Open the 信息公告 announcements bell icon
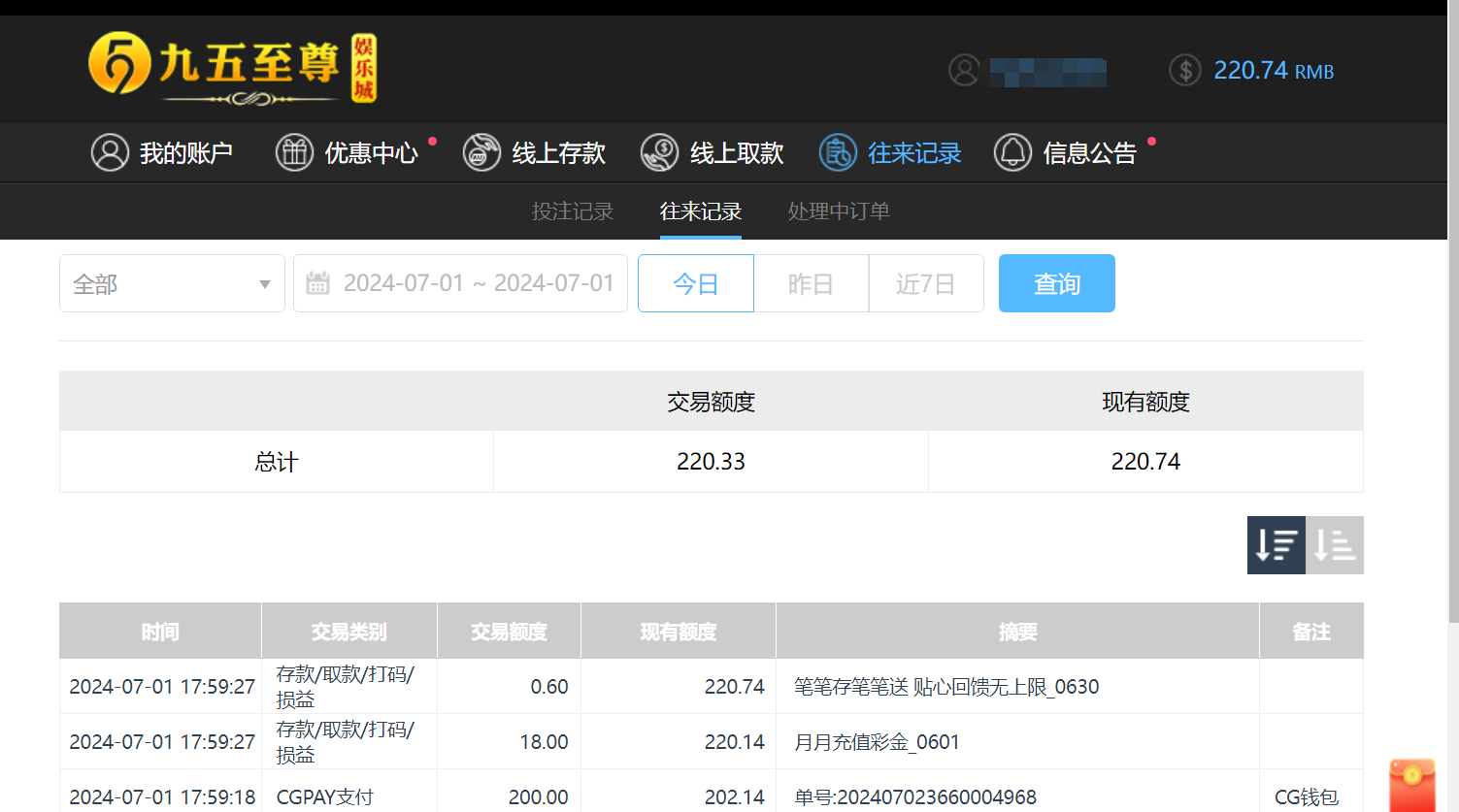The width and height of the screenshot is (1459, 812). 1012,152
